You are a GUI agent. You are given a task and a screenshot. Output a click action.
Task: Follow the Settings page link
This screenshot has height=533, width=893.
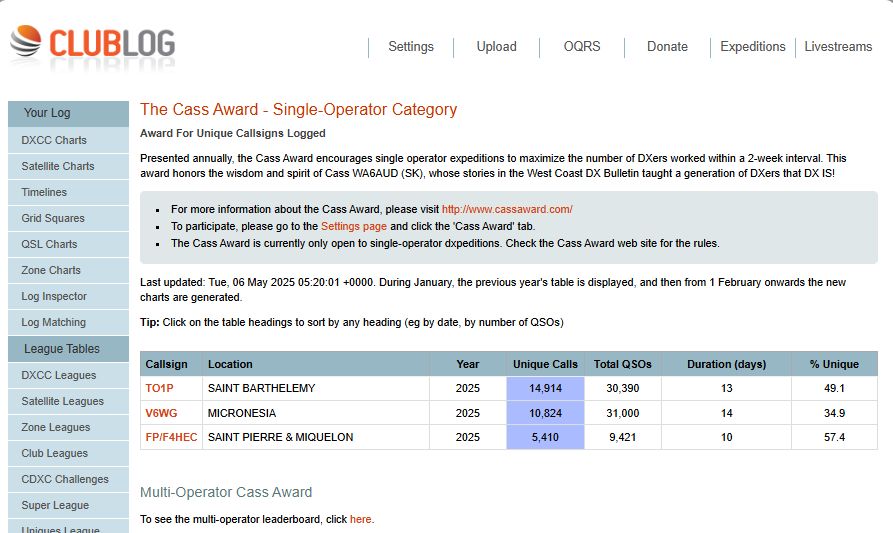point(353,227)
